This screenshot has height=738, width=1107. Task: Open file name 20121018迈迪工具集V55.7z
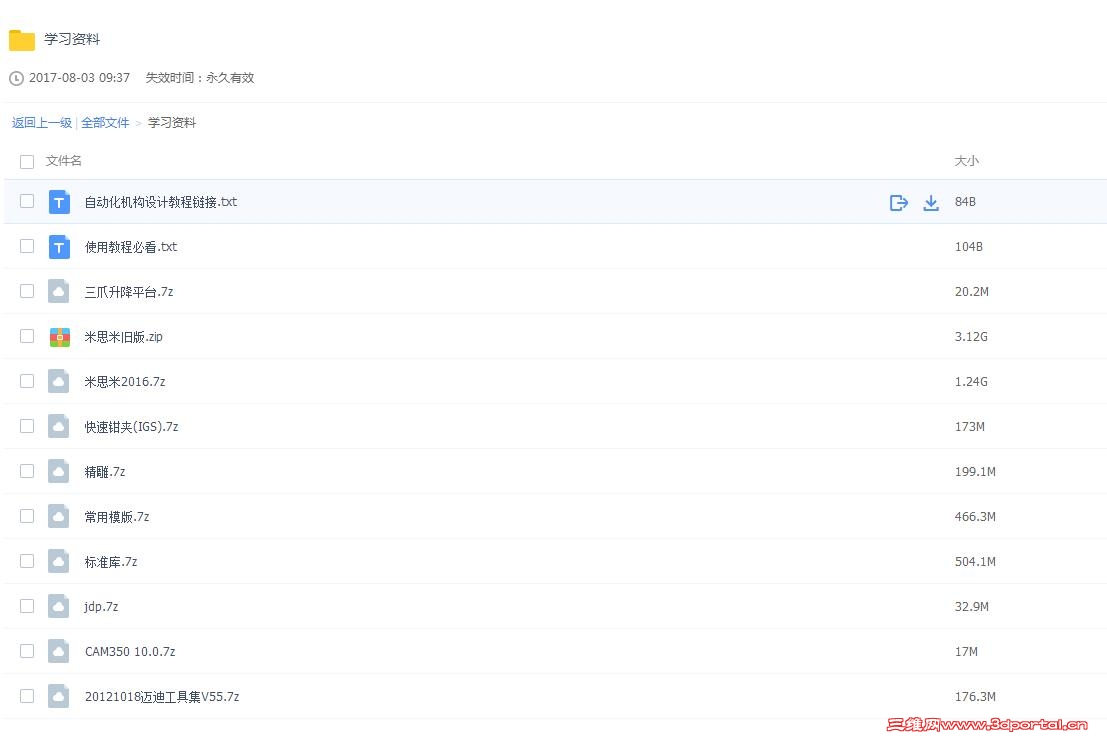(x=162, y=697)
